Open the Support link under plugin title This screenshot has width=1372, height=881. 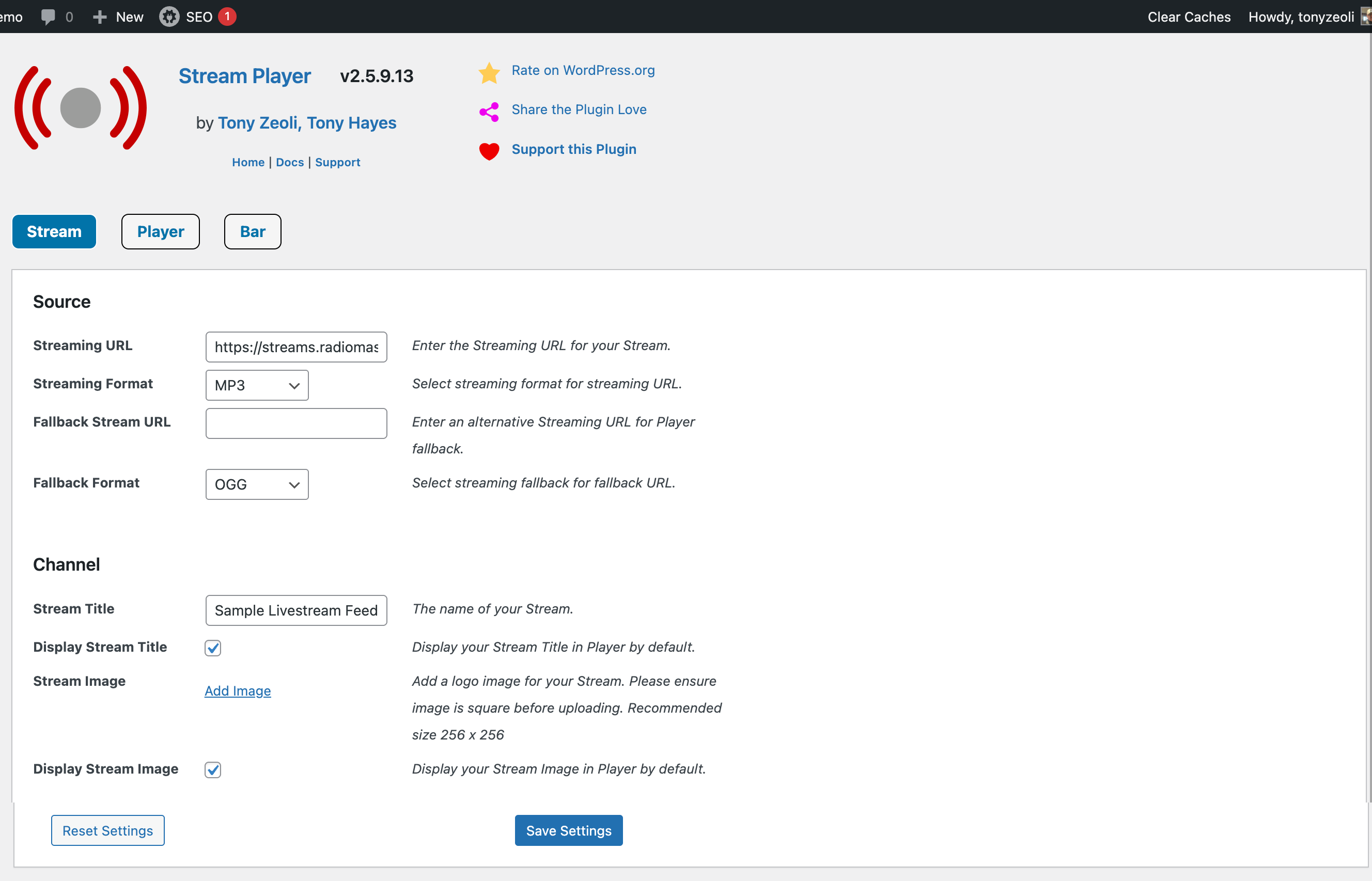(x=337, y=162)
